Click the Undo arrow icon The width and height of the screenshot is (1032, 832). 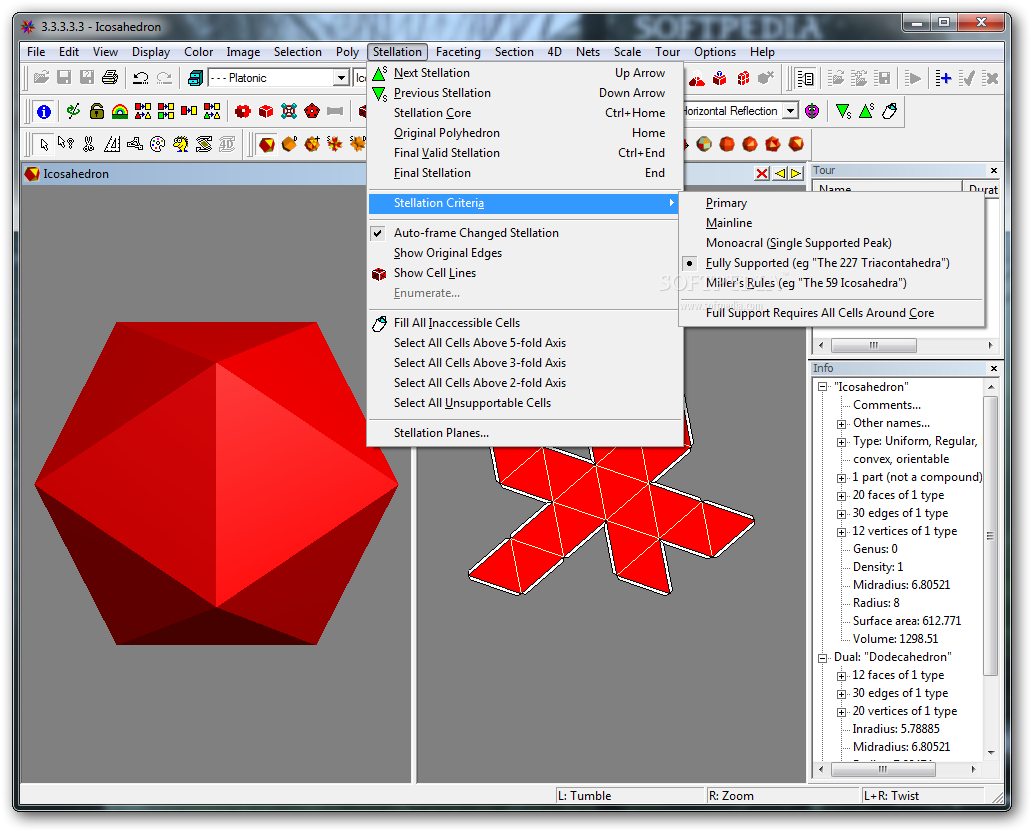pyautogui.click(x=140, y=78)
